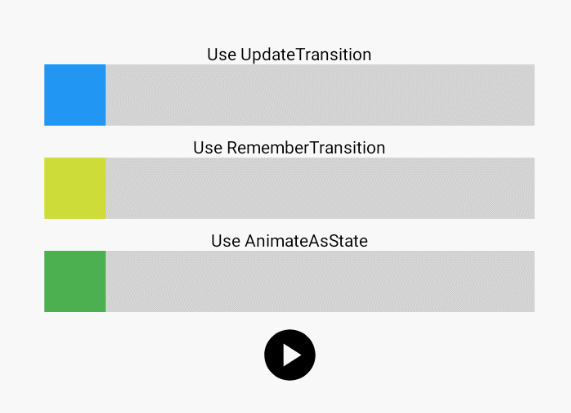Image resolution: width=571 pixels, height=413 pixels.
Task: Click the word "AnimateAsState" in the third heading
Action: 306,241
